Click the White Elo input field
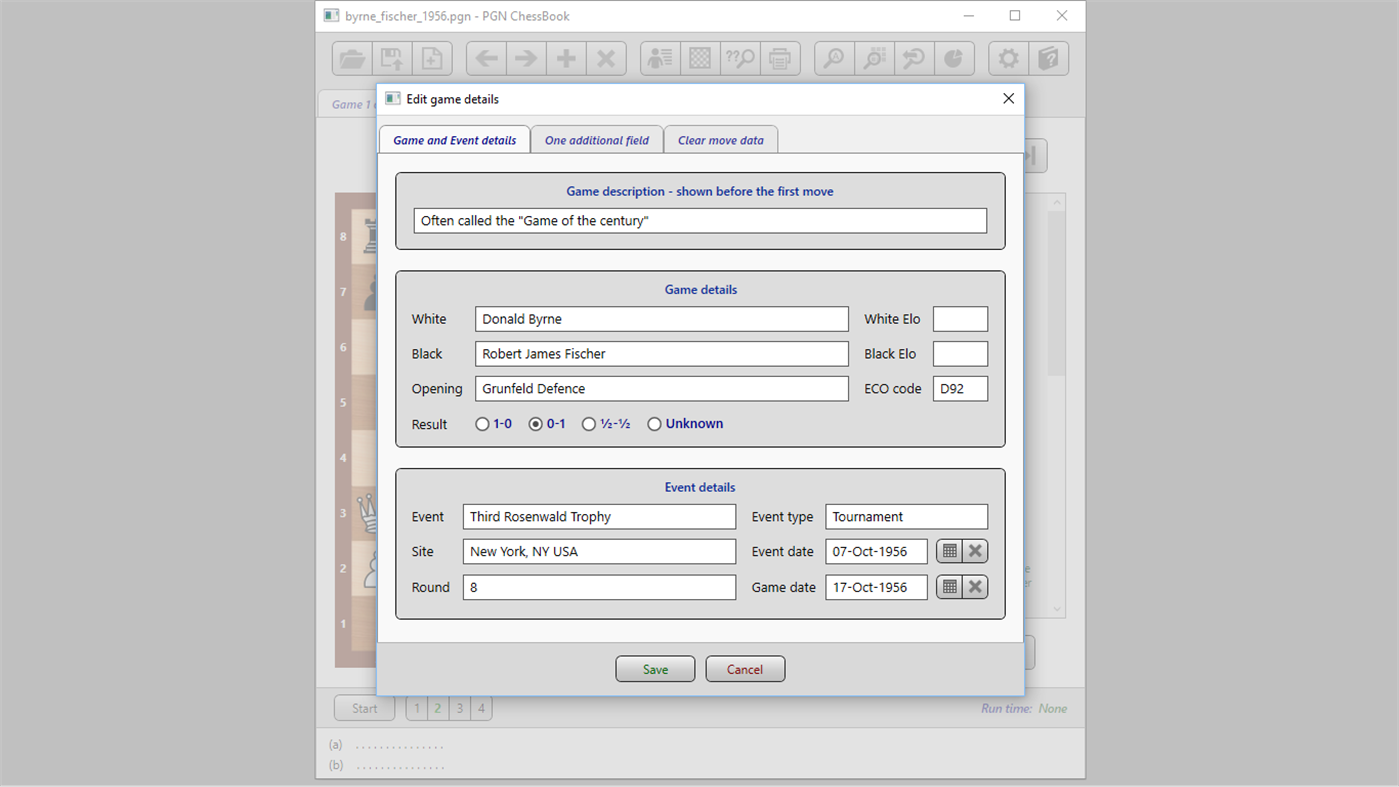This screenshot has height=787, width=1399. click(x=959, y=318)
